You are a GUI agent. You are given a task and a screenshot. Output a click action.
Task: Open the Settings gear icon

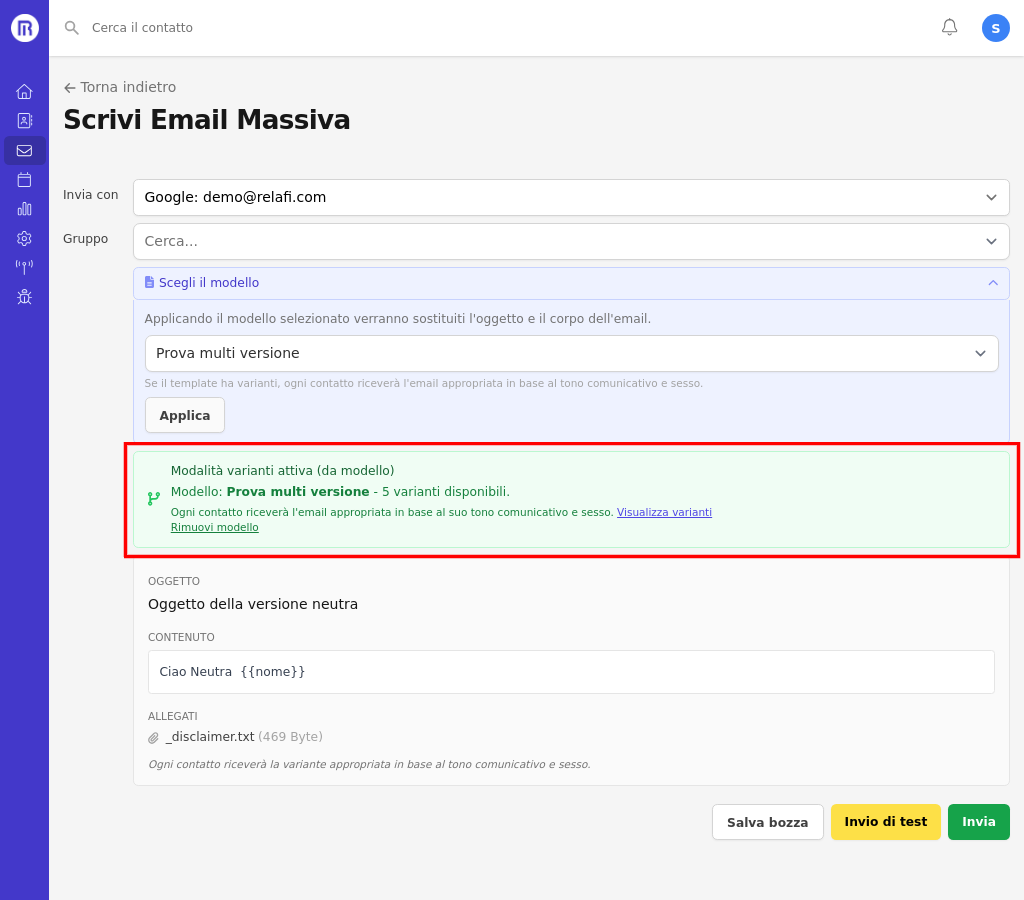click(24, 238)
